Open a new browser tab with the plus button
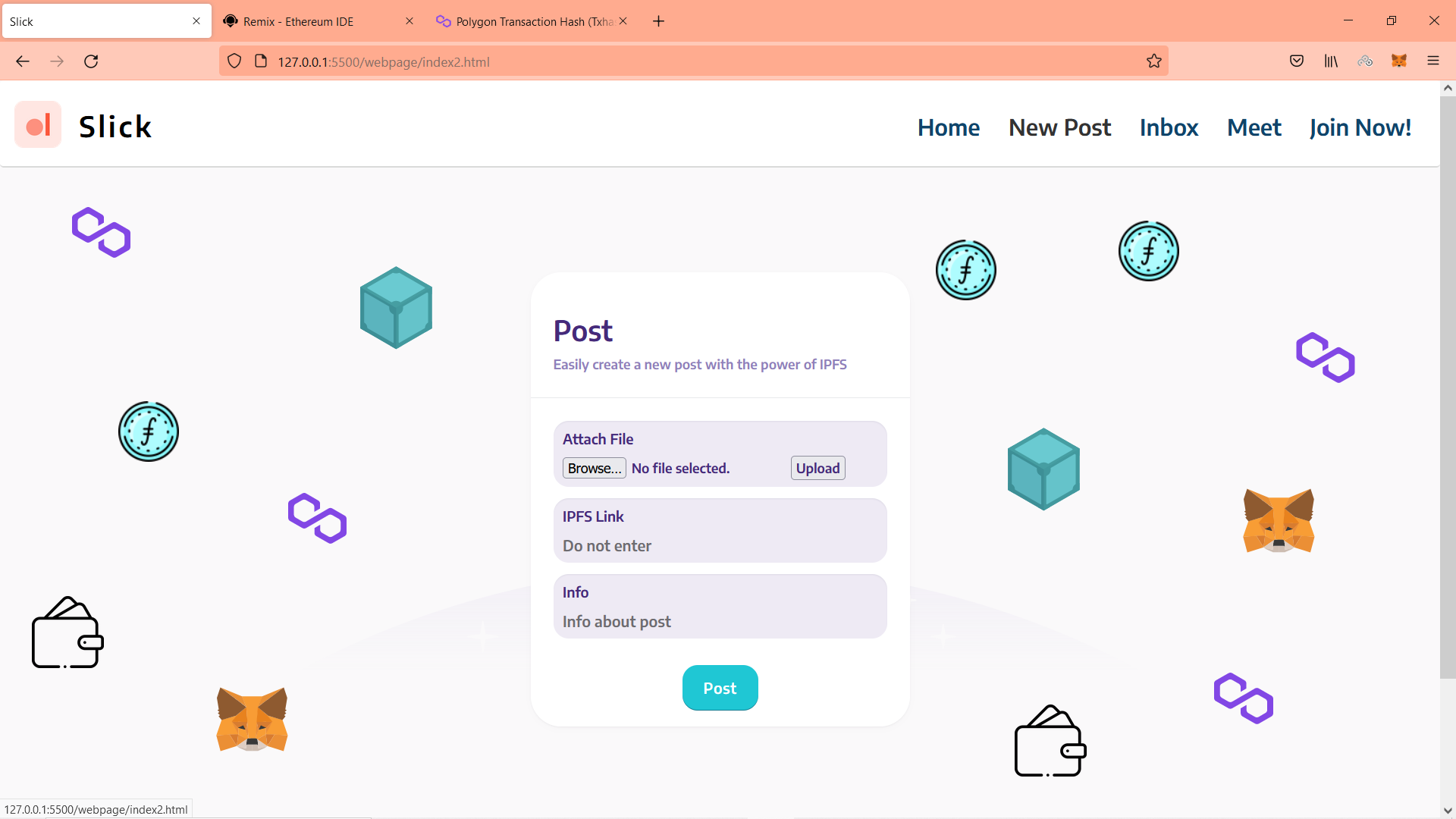 point(657,20)
